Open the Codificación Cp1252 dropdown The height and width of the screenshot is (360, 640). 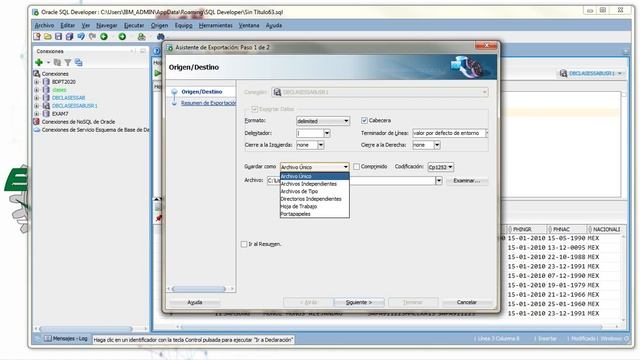coord(440,167)
